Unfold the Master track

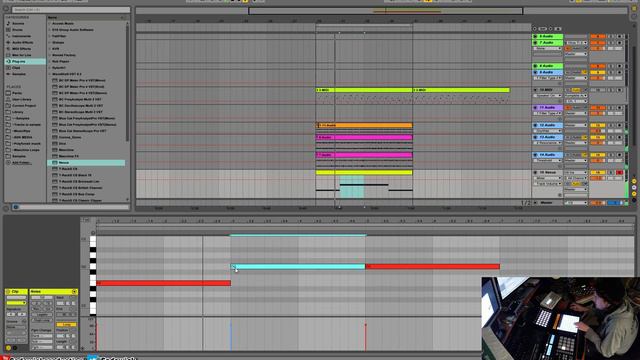tap(535, 203)
